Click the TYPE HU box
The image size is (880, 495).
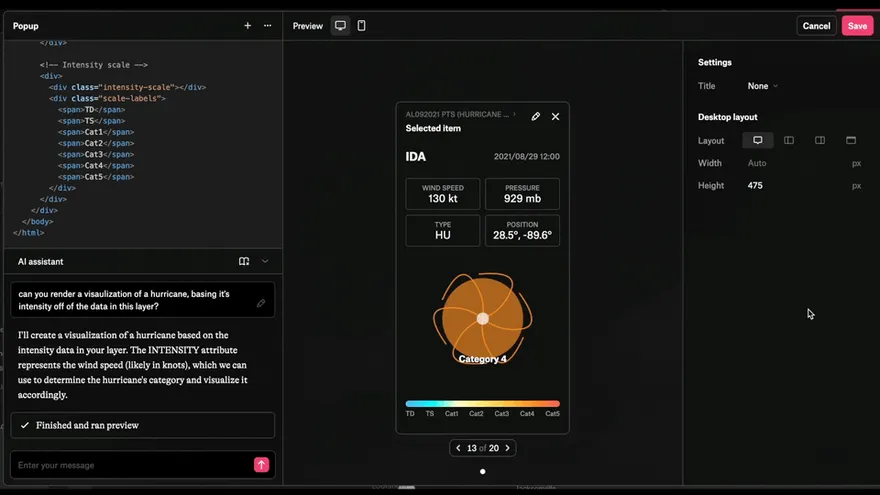443,230
